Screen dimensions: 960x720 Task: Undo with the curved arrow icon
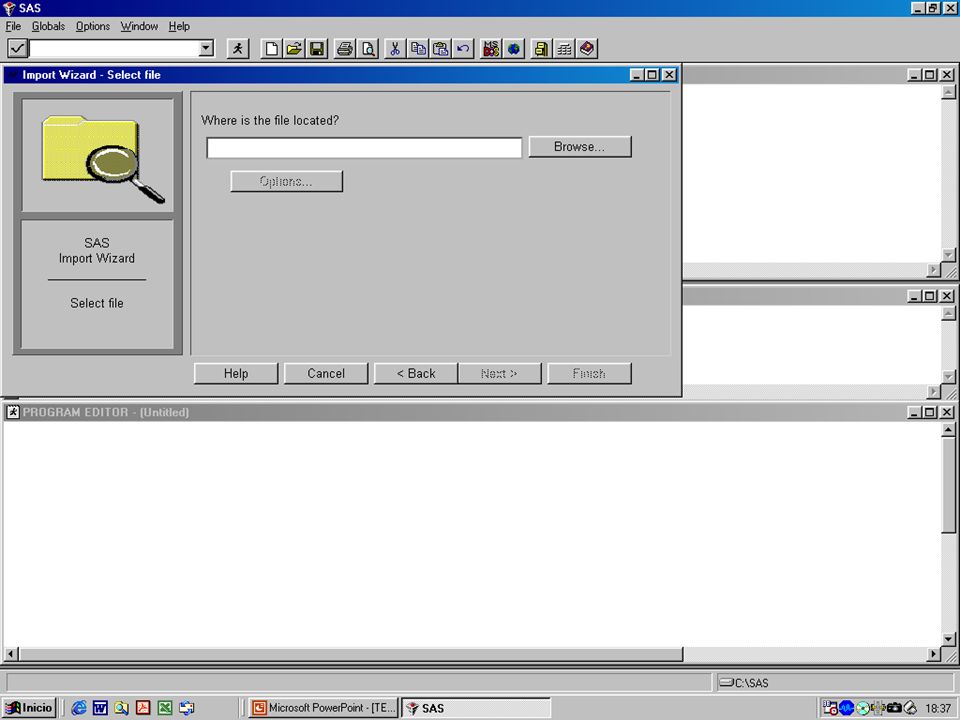coord(463,48)
